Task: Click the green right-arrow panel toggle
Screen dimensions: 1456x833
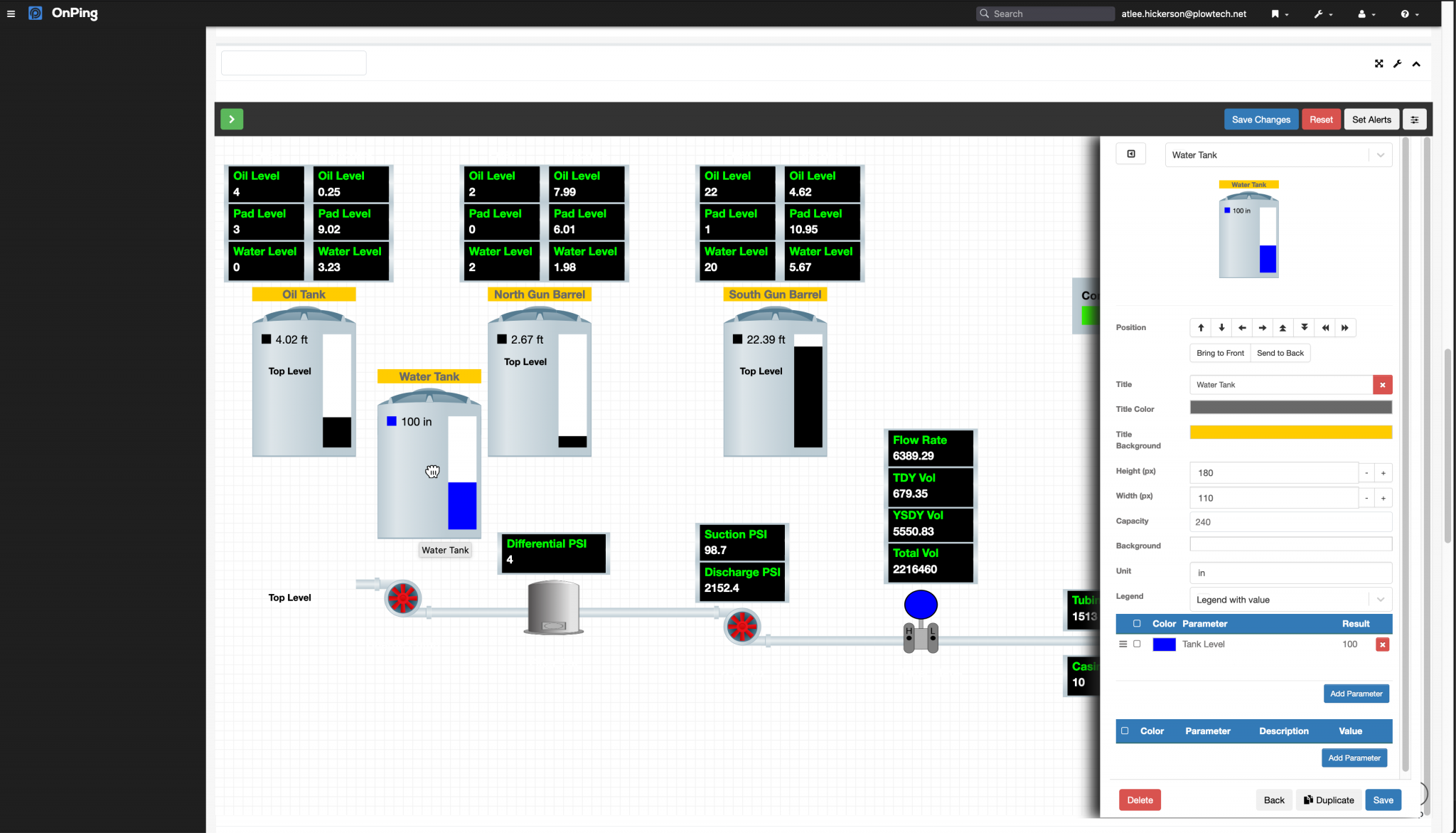Action: [232, 119]
